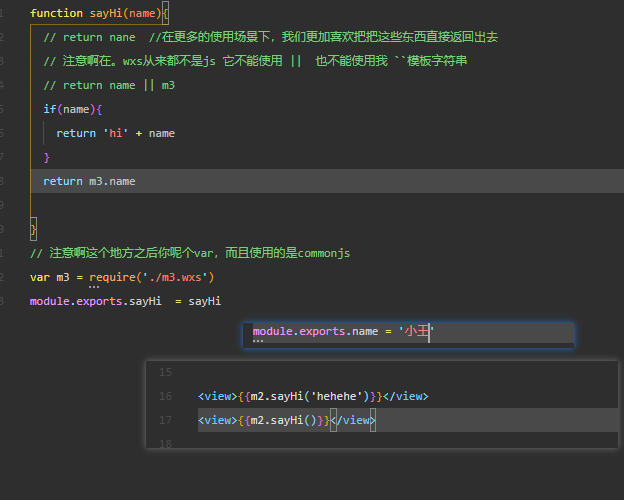The height and width of the screenshot is (500, 624).
Task: Select line number 16 in the gutter
Action: pos(165,396)
